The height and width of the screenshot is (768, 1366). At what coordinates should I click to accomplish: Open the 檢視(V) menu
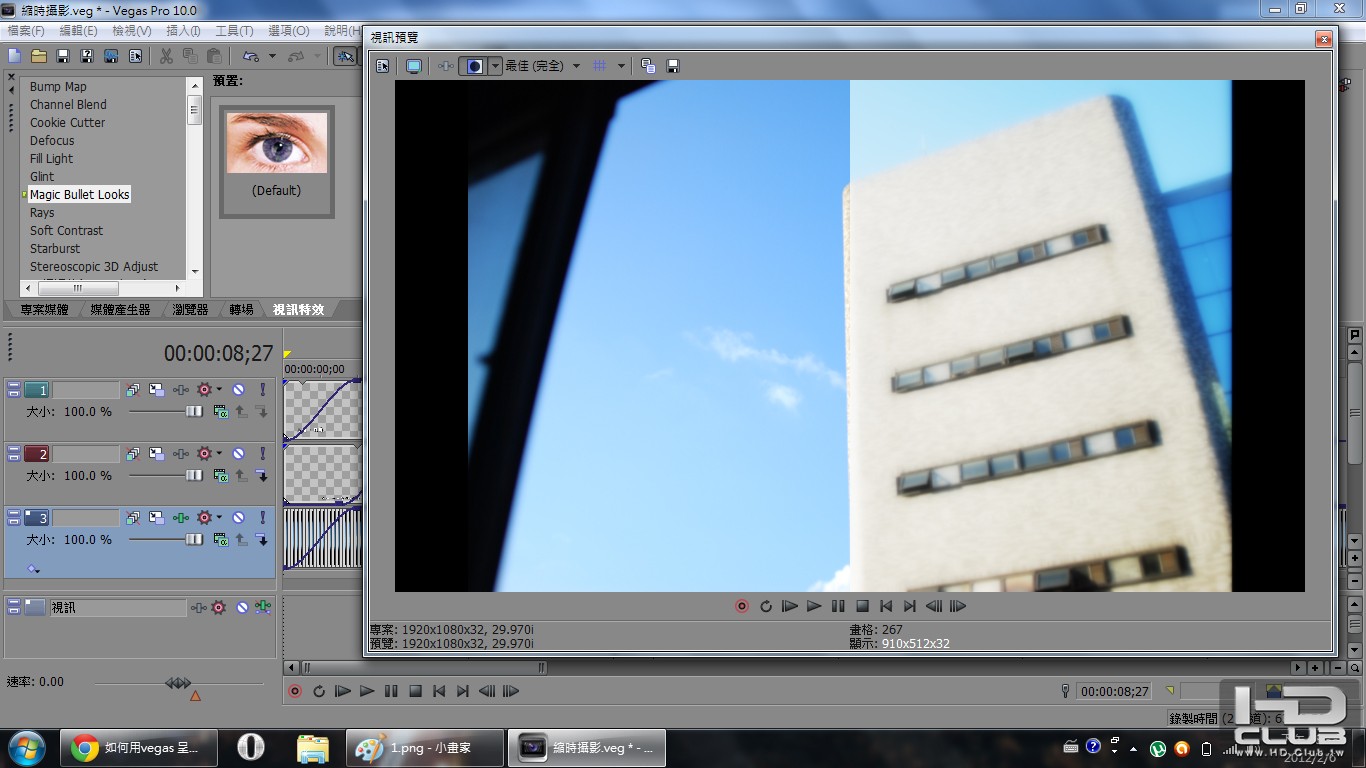point(132,31)
